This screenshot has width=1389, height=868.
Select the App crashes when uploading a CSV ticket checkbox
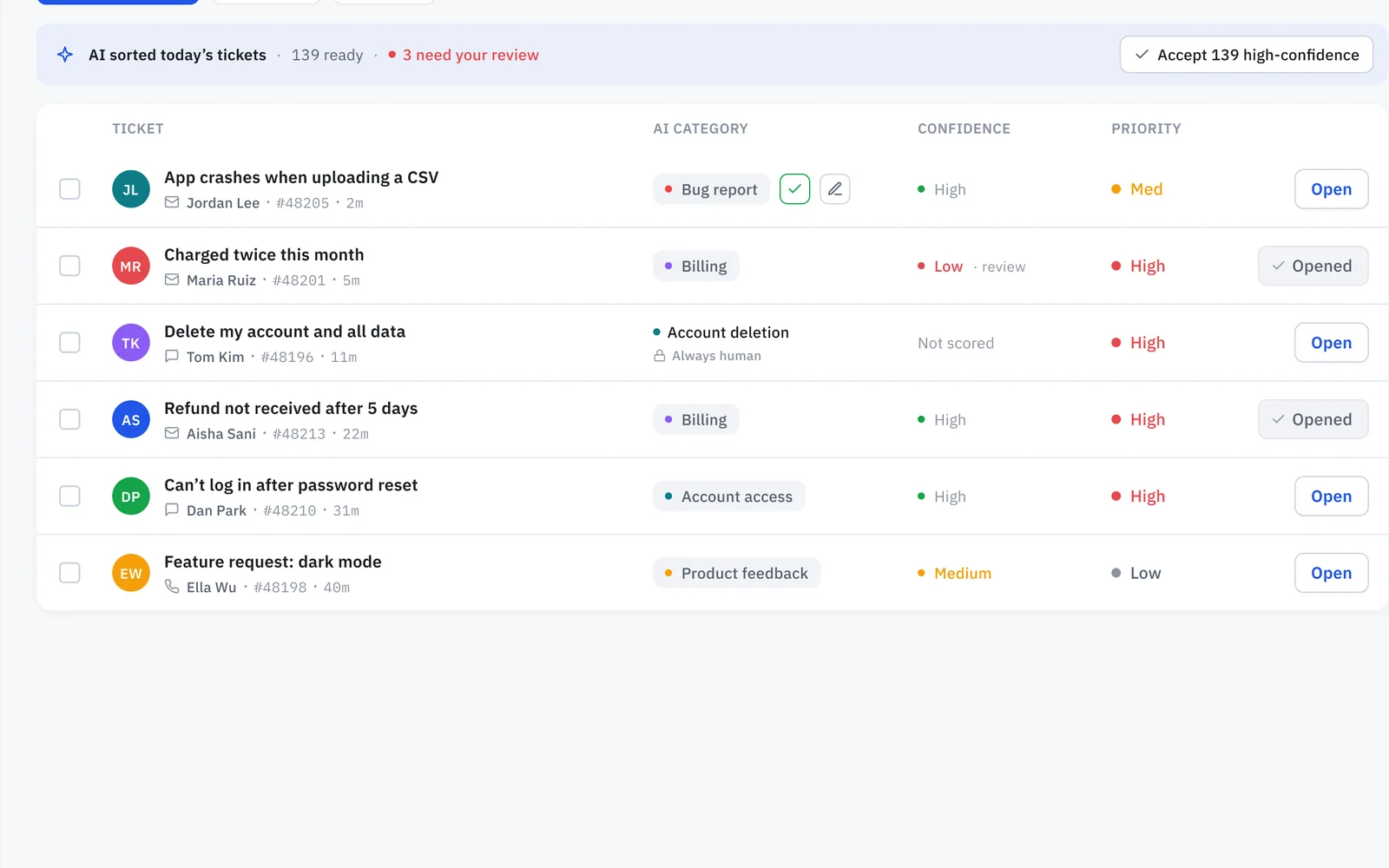tap(69, 189)
